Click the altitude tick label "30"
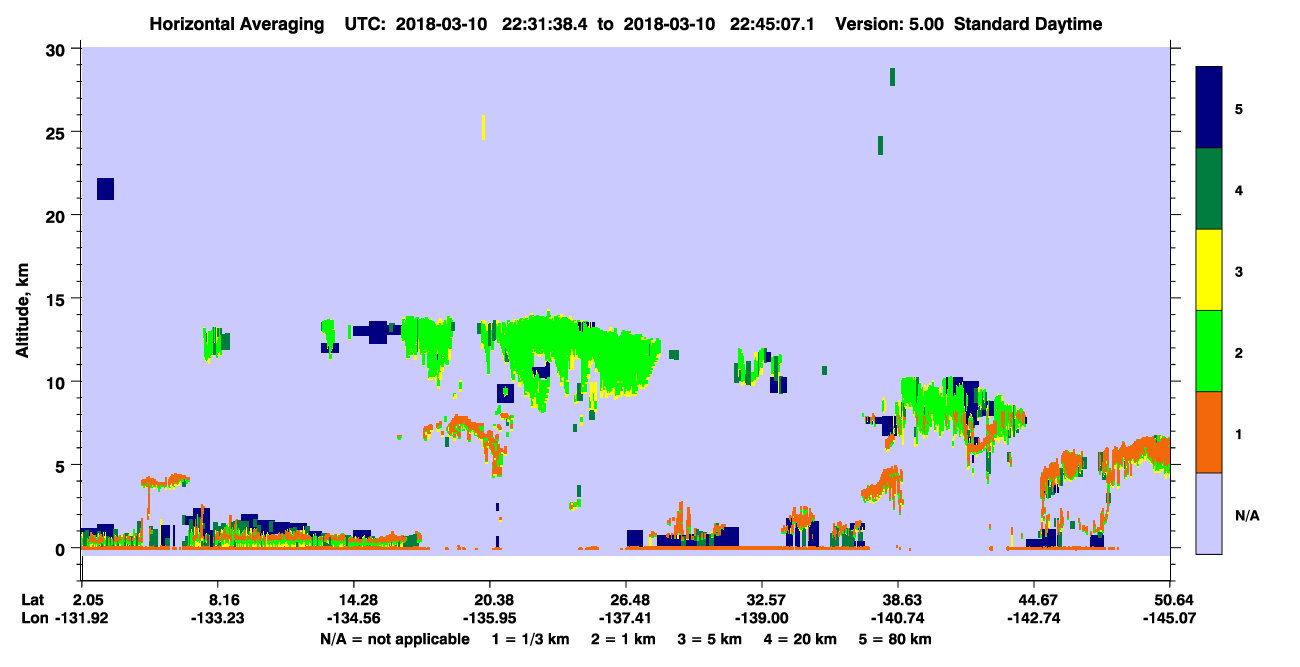 click(x=58, y=49)
